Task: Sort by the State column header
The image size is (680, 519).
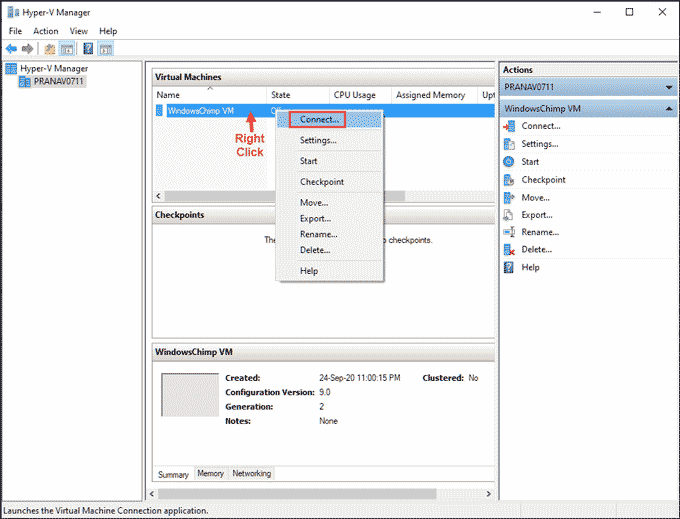Action: (298, 95)
